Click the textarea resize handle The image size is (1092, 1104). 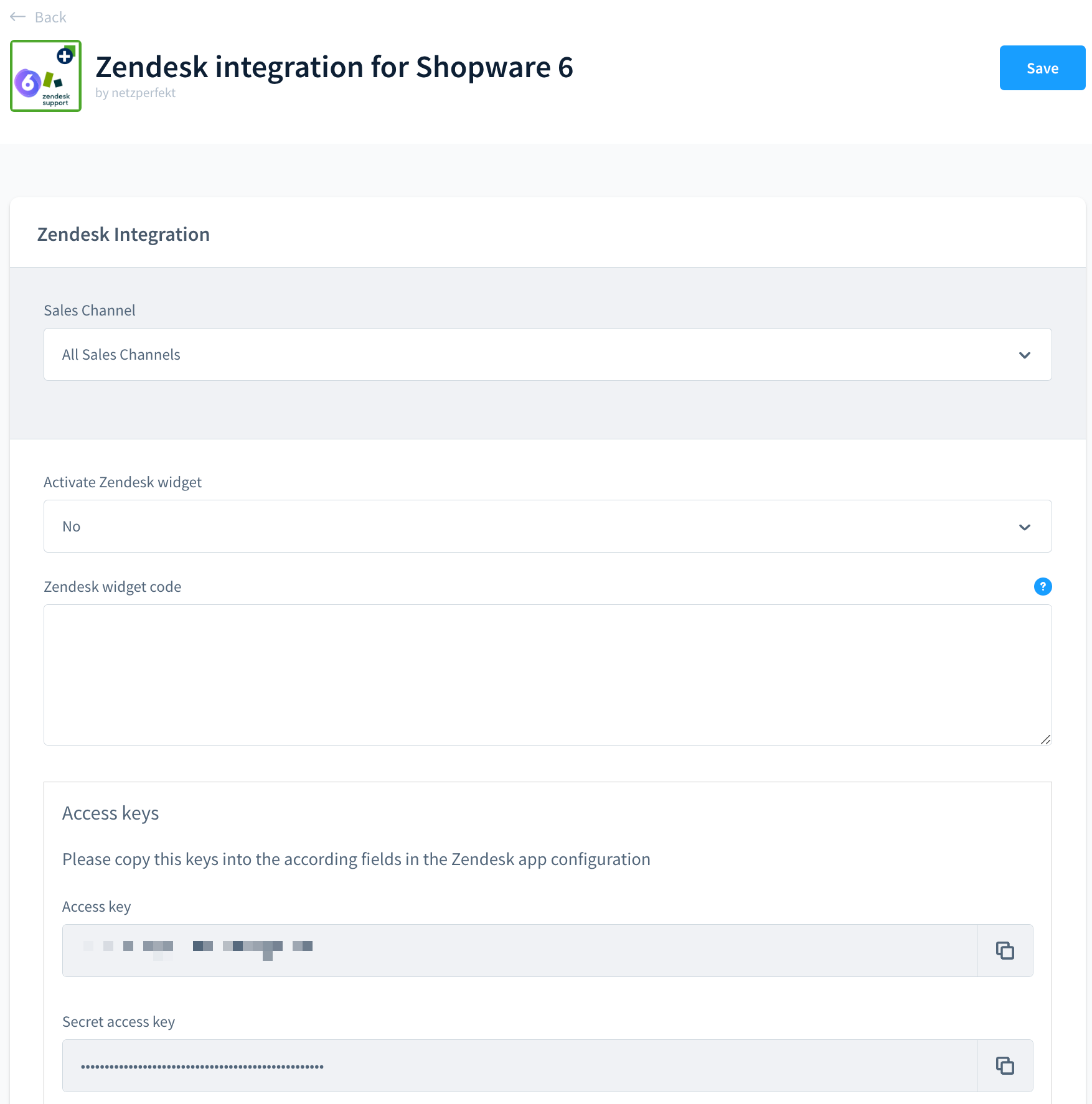click(x=1045, y=739)
